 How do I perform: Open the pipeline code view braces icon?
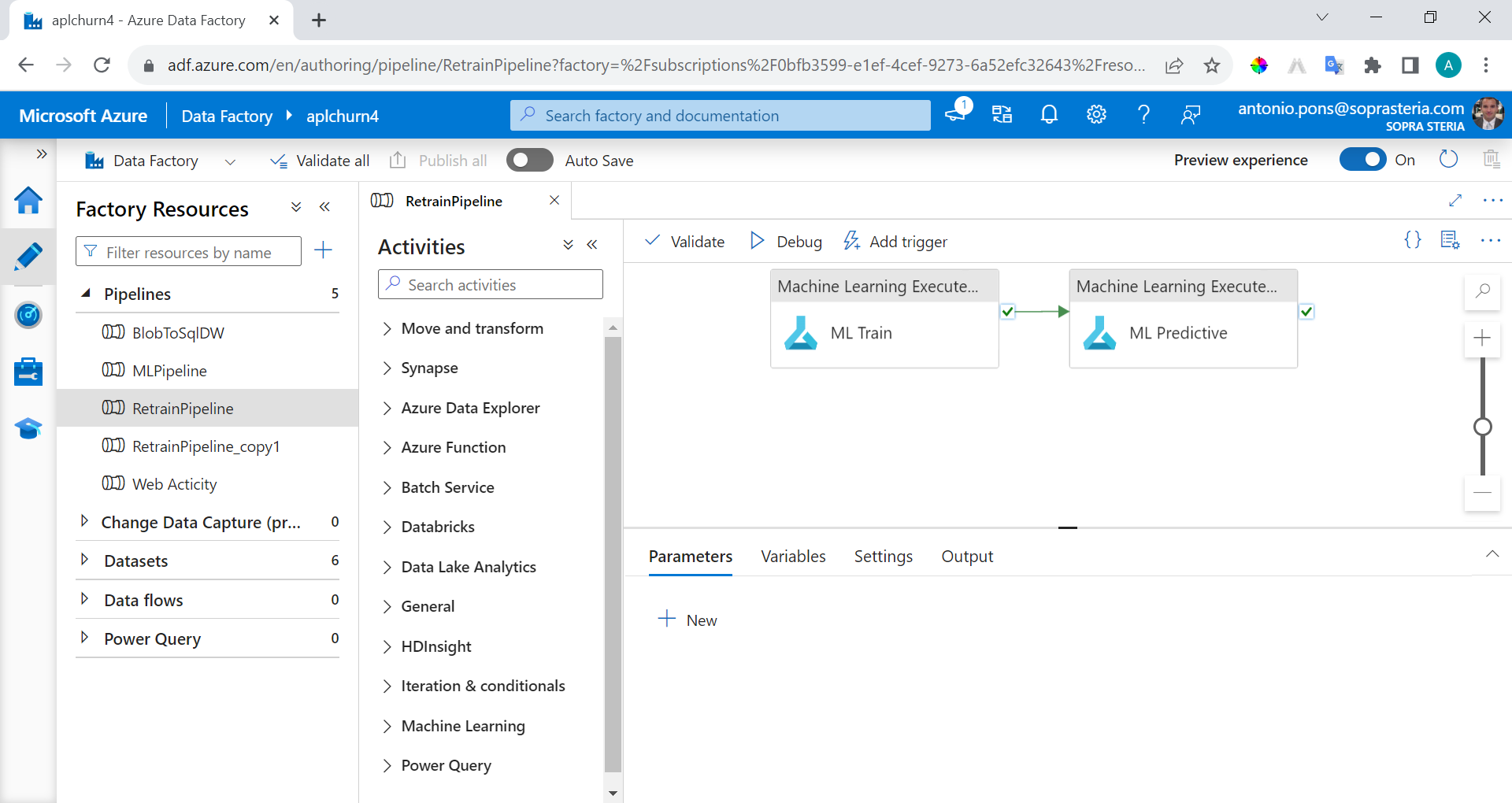[1413, 240]
